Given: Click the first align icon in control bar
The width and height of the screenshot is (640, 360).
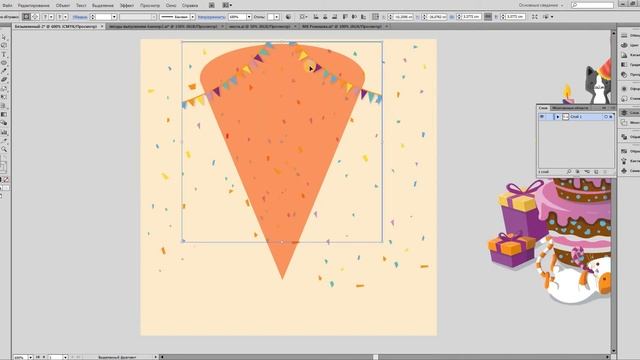Looking at the screenshot, I should [x=316, y=17].
